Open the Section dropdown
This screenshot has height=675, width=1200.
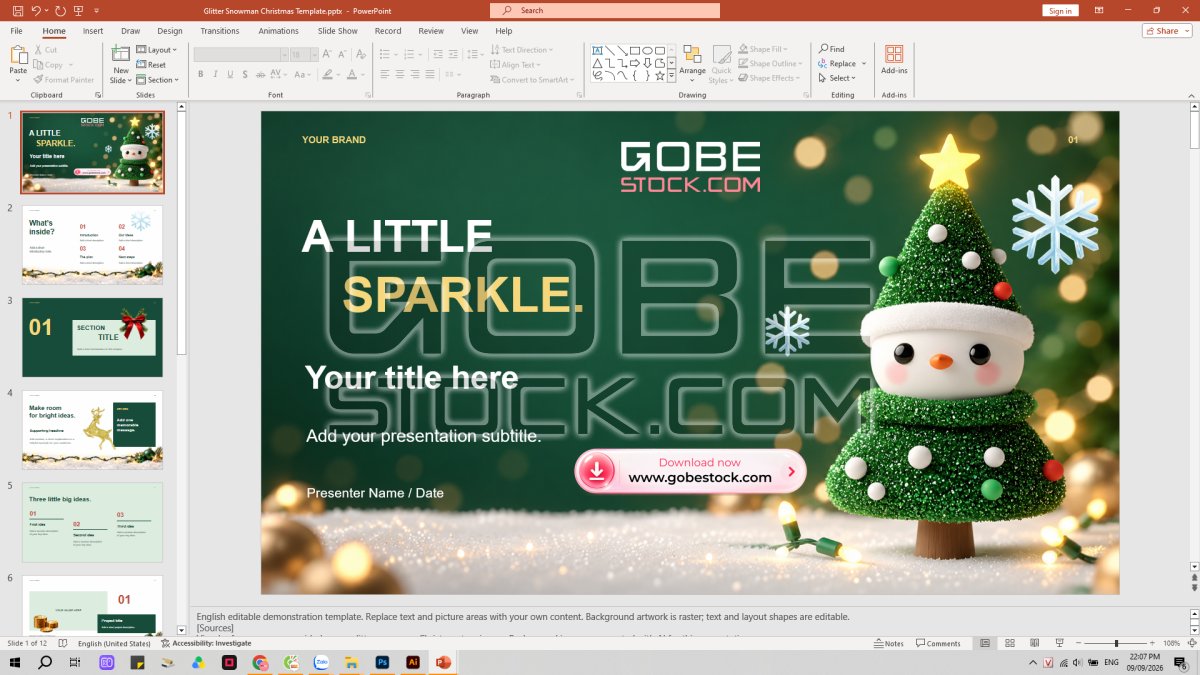pos(157,80)
